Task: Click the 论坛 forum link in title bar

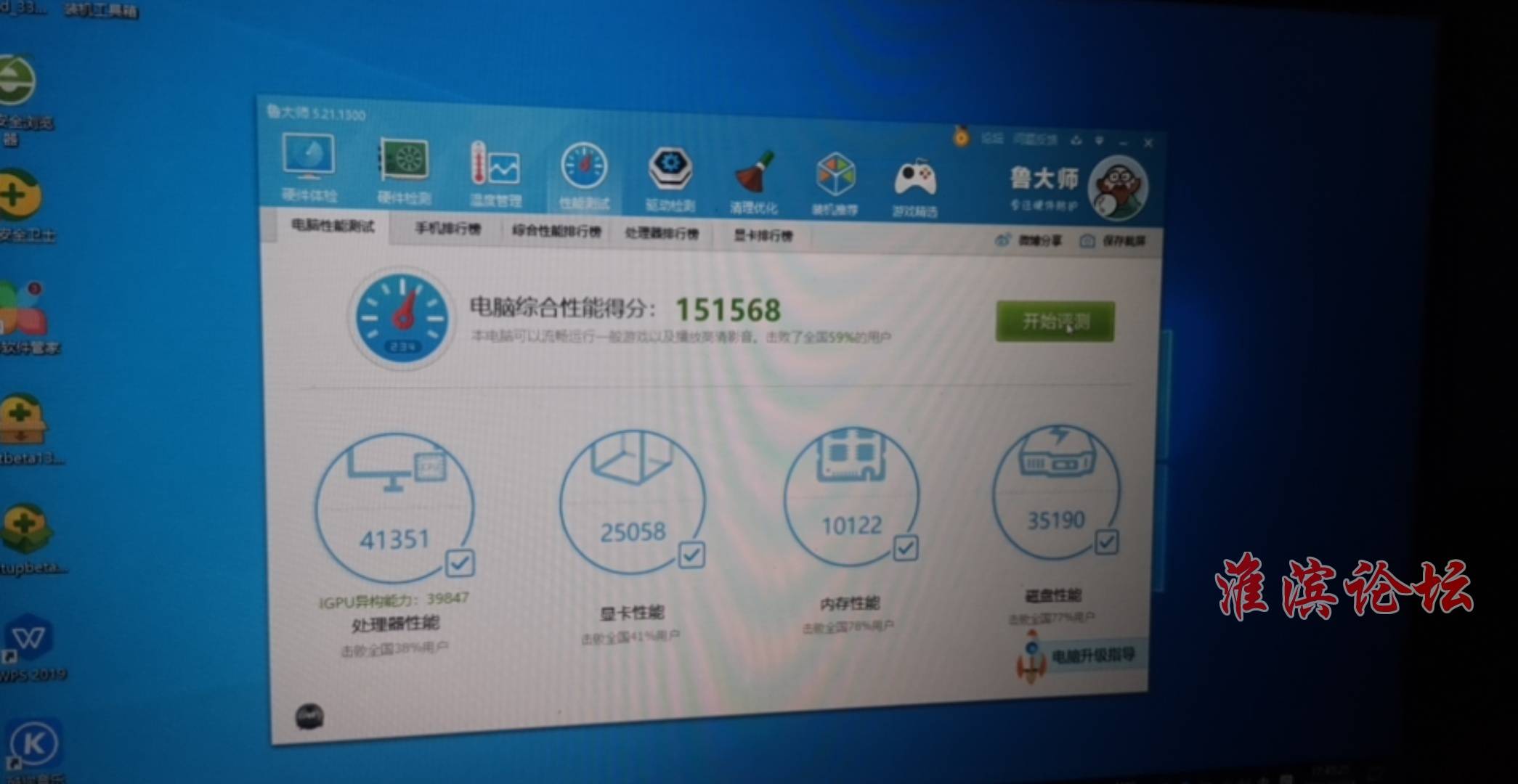Action: [x=992, y=138]
